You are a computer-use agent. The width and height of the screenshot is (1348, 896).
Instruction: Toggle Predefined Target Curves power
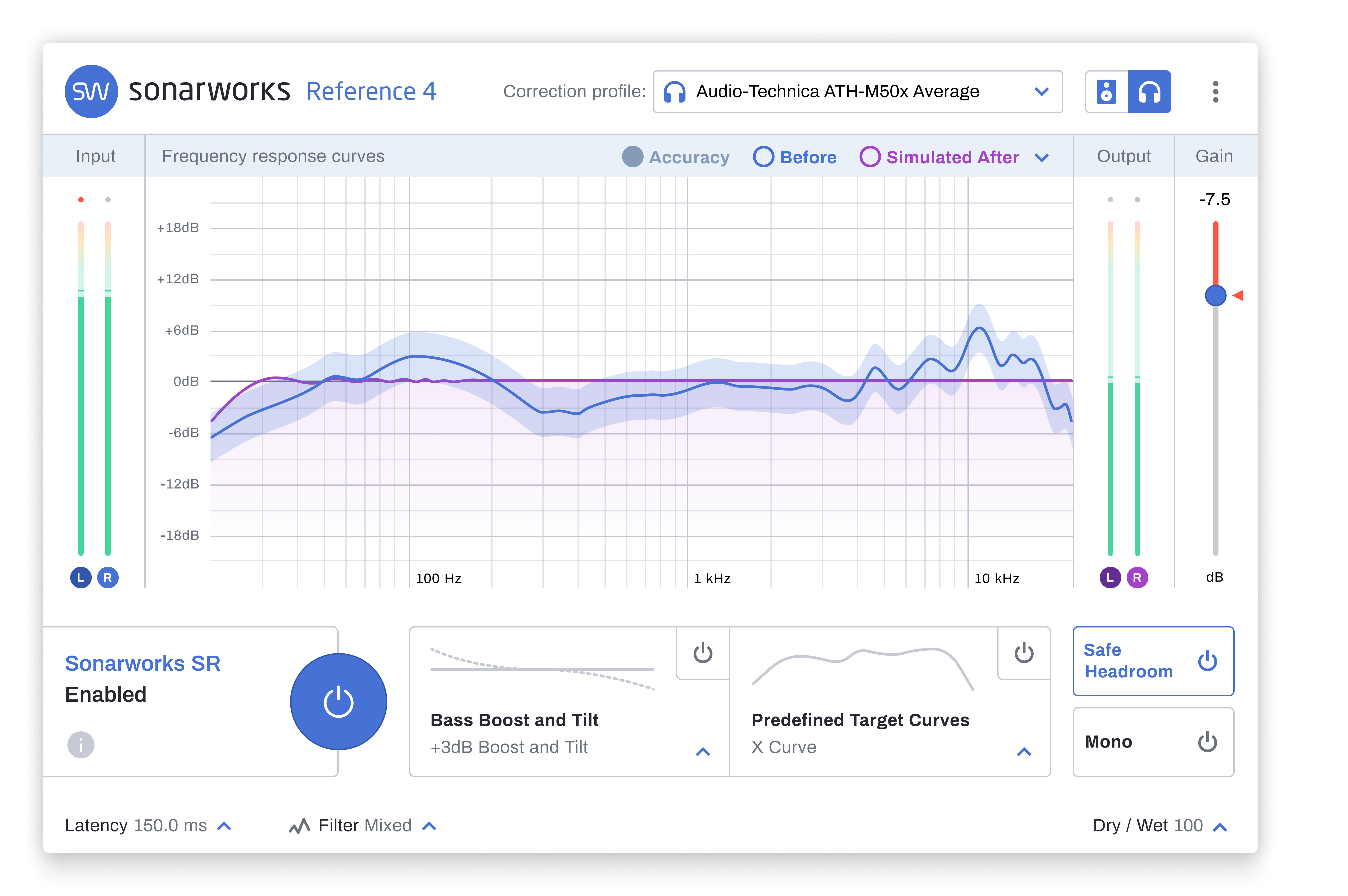pos(1024,653)
